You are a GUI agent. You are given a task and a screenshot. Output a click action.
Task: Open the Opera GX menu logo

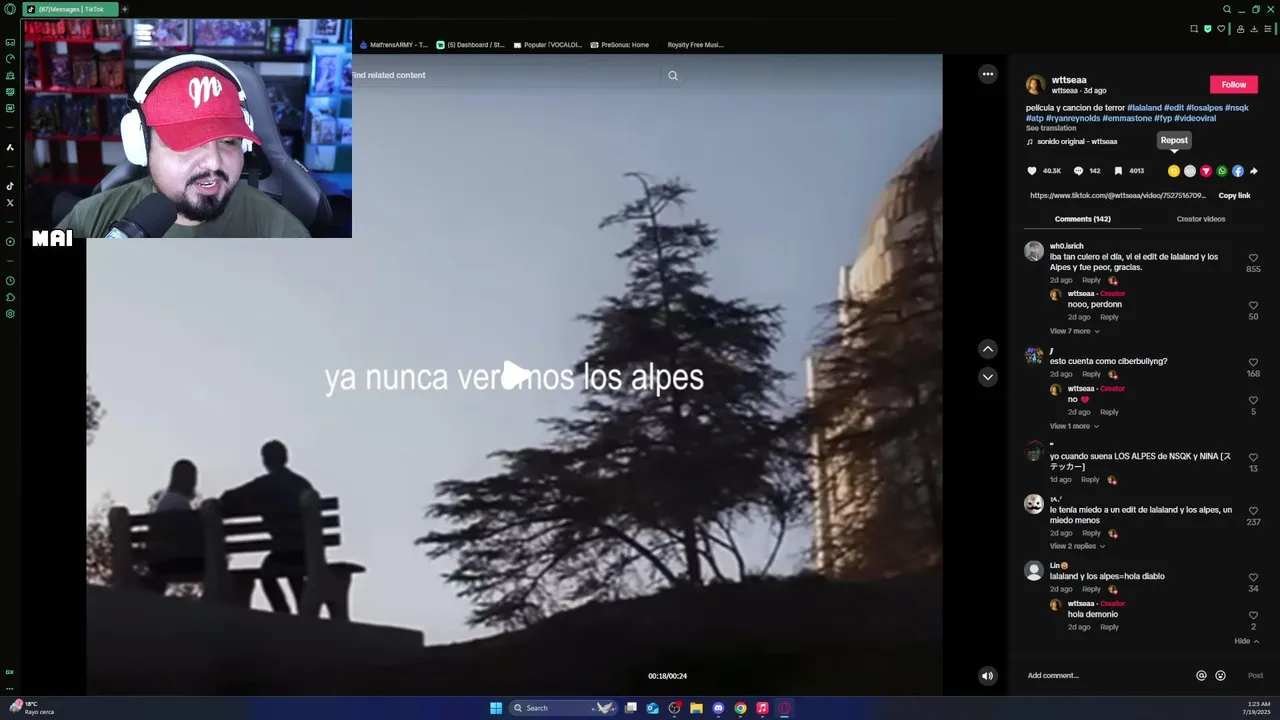click(10, 9)
